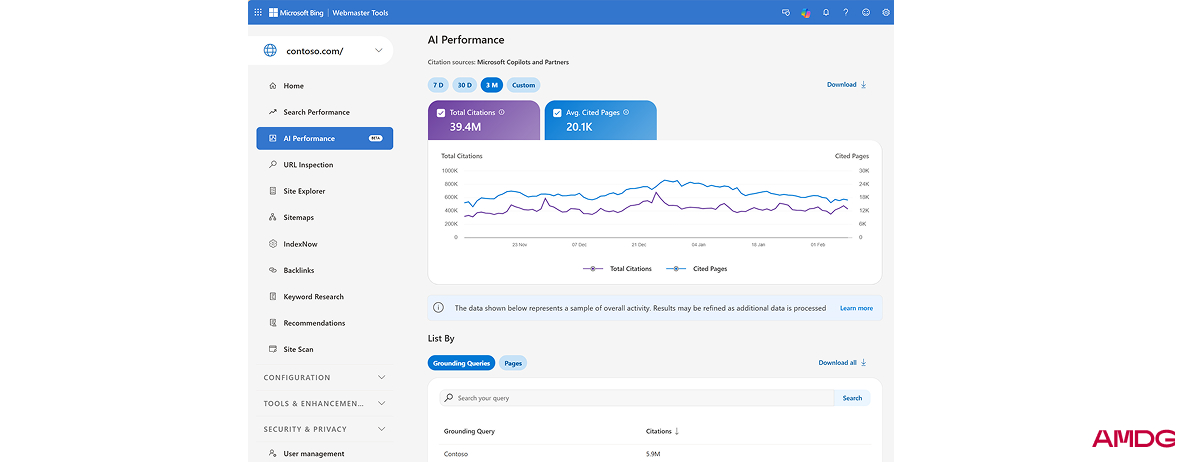
Task: Click the sort arrow beside Citations column
Action: [677, 431]
